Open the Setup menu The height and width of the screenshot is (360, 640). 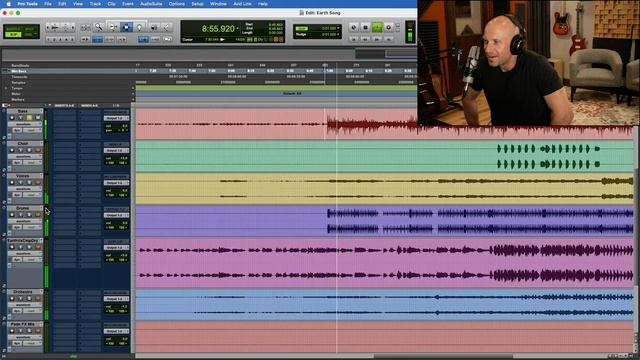point(197,4)
